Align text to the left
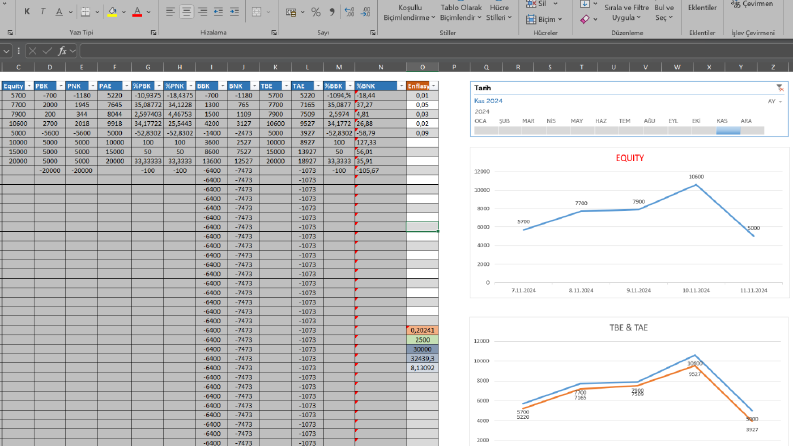793x446 pixels. point(170,12)
